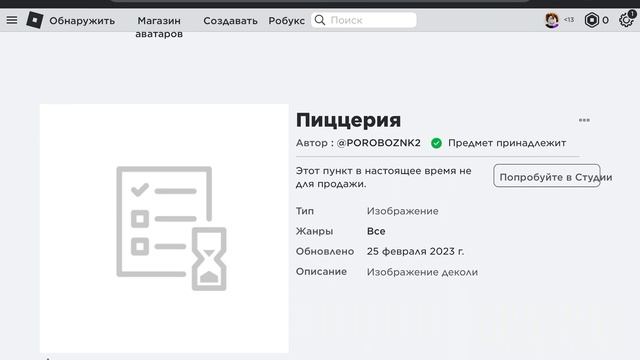This screenshot has width=640, height=360.
Task: Go to Магазин аватаров
Action: [159, 27]
